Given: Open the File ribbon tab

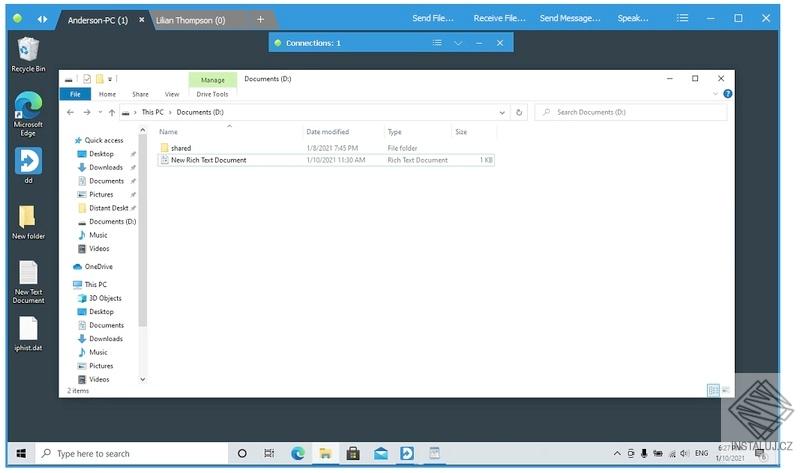Looking at the screenshot, I should coord(75,94).
